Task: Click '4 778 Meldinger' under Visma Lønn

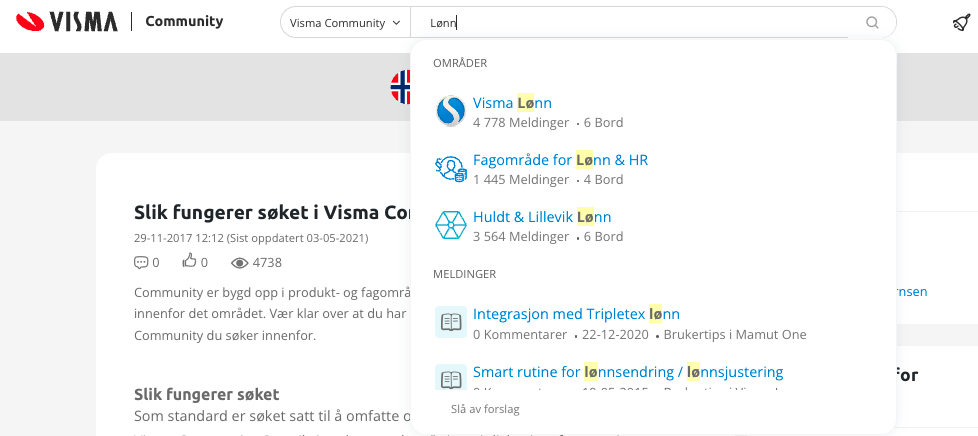Action: tap(521, 123)
